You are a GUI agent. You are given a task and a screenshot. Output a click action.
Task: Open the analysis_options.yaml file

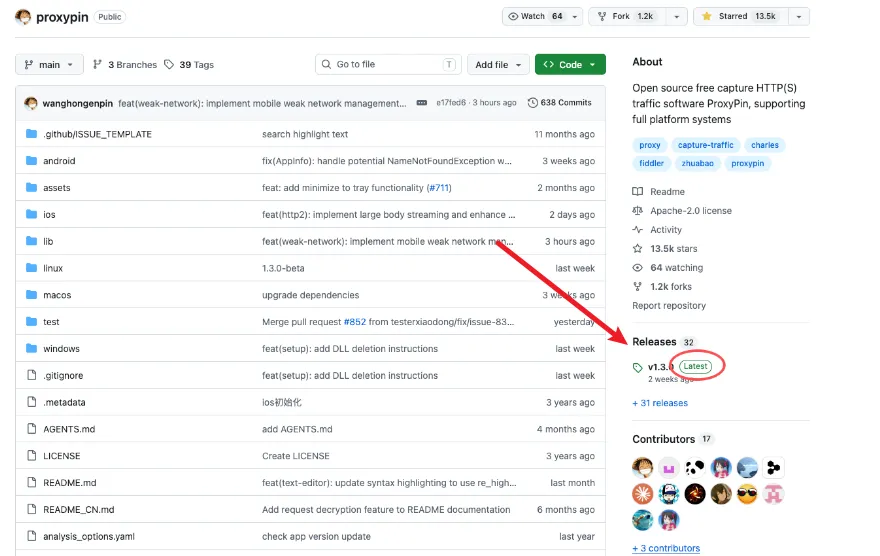click(x=89, y=536)
